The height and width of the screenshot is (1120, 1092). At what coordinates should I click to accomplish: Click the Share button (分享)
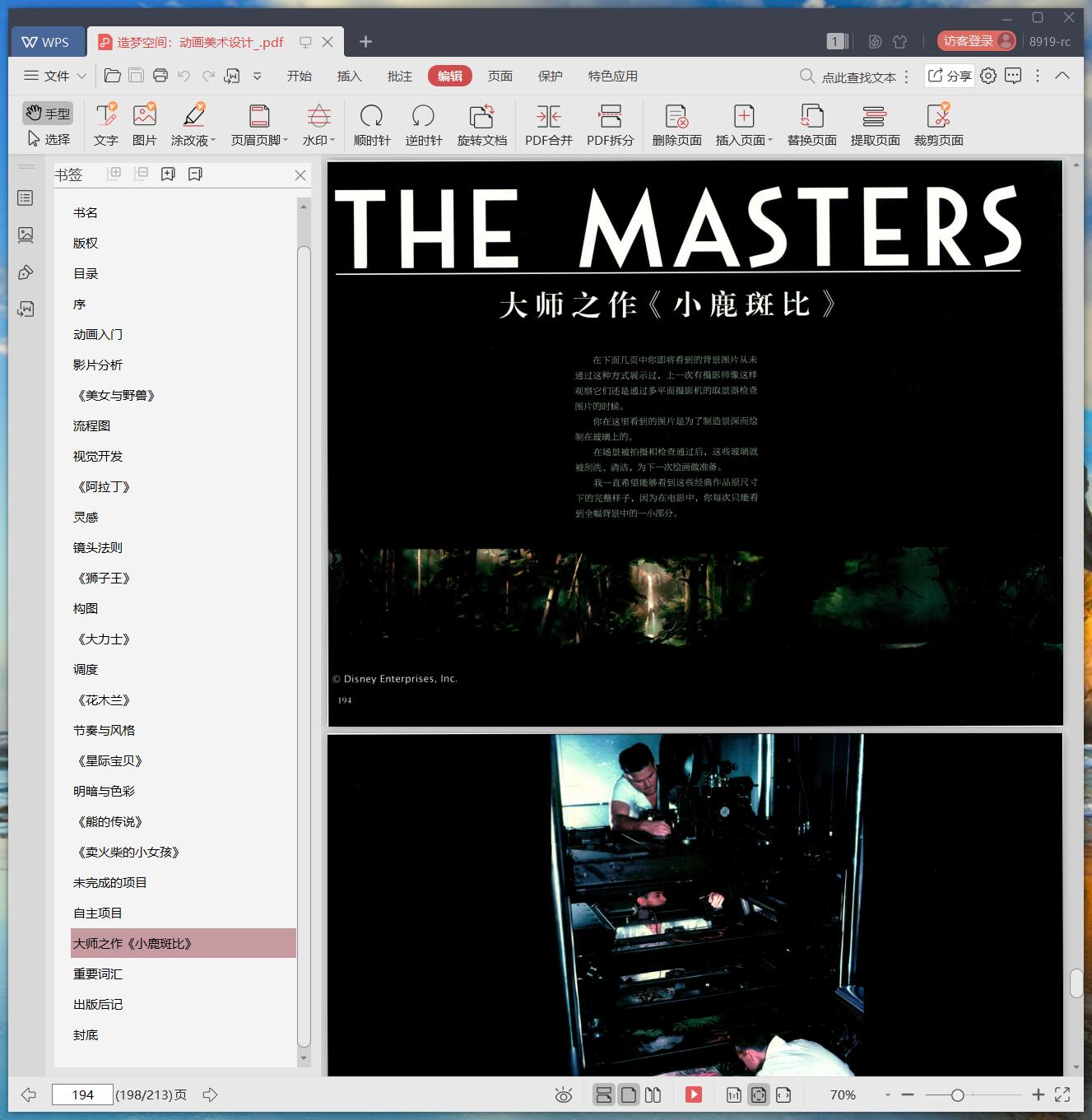pyautogui.click(x=950, y=76)
